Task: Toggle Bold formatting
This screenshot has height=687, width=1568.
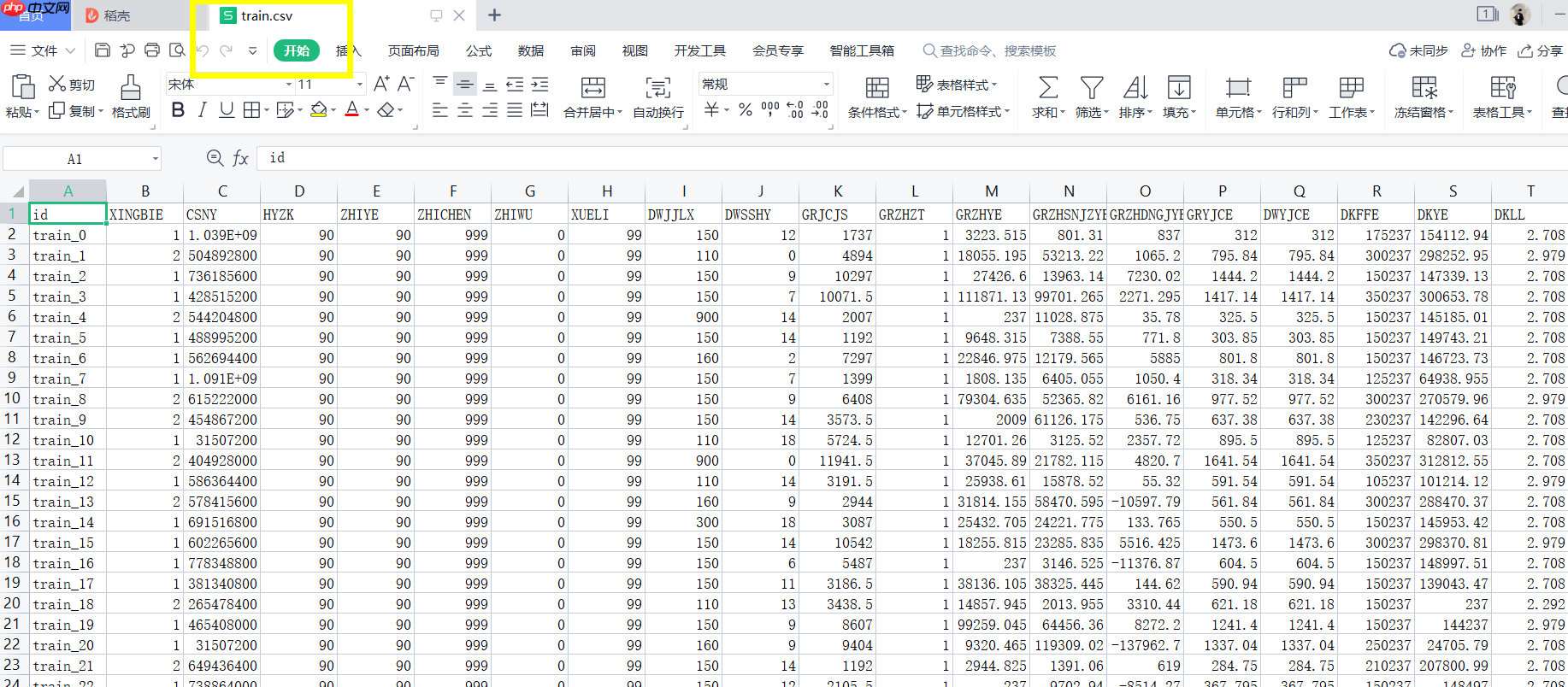Action: coord(178,110)
